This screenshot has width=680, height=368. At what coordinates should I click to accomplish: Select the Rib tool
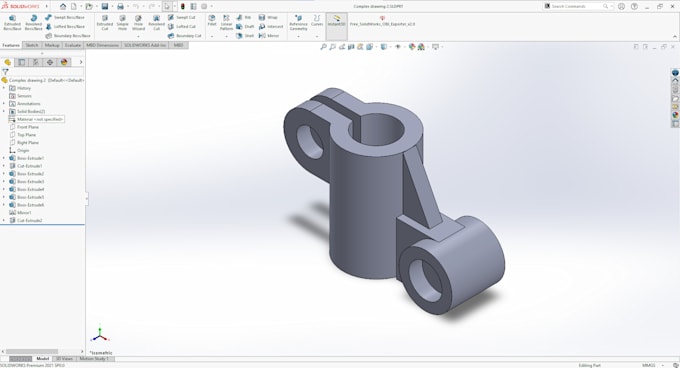244,17
